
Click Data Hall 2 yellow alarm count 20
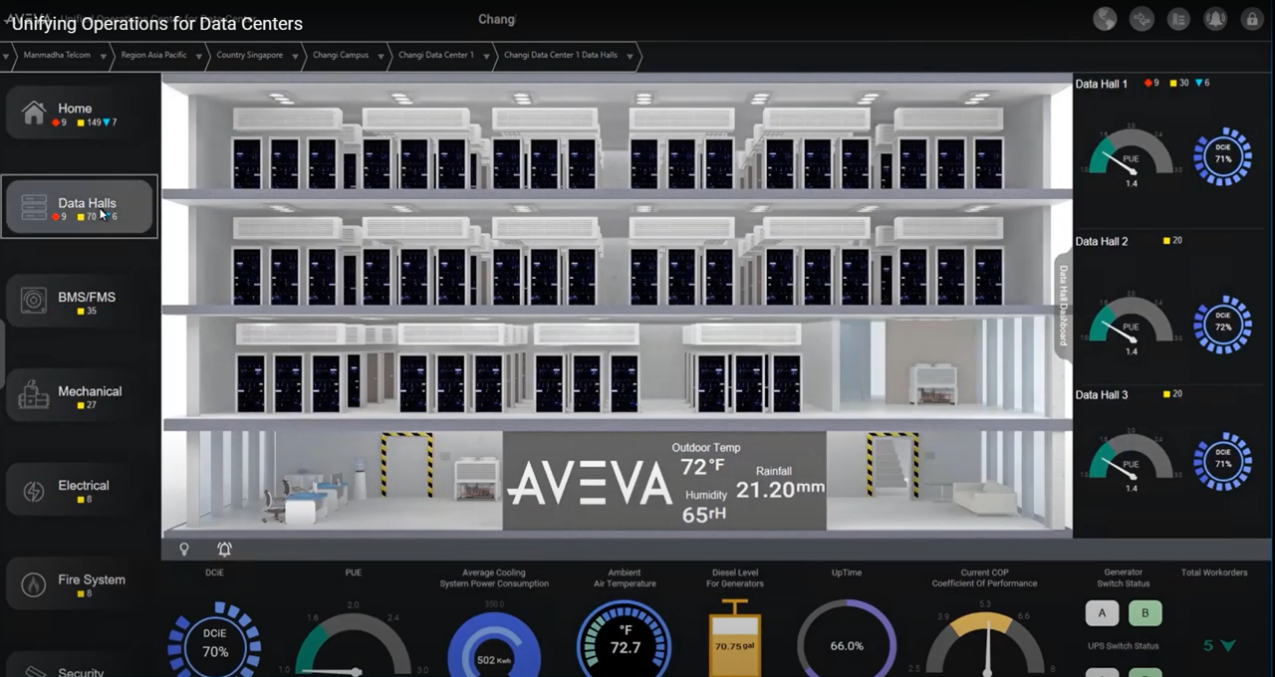(x=1173, y=241)
